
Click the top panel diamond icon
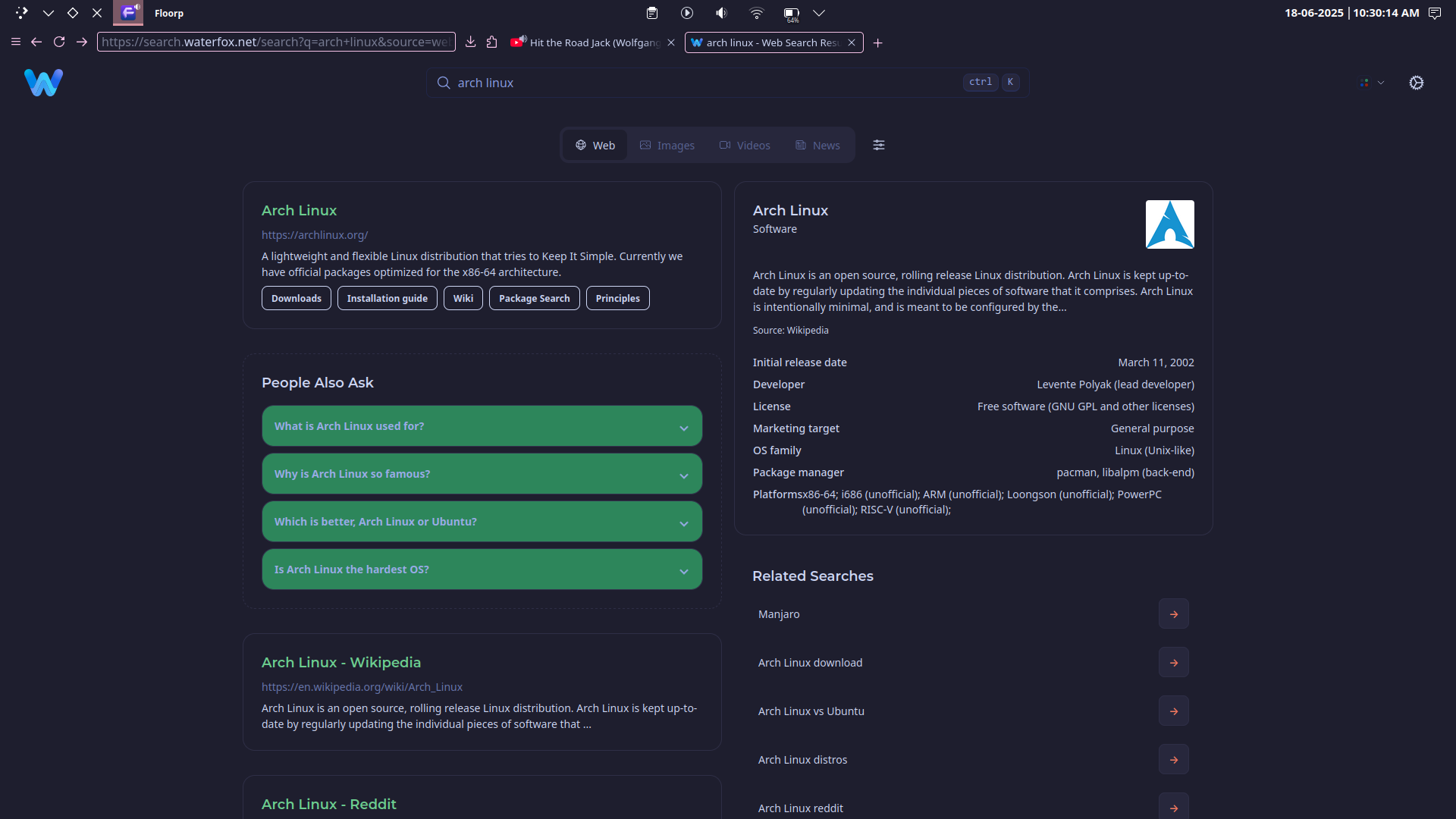(73, 13)
